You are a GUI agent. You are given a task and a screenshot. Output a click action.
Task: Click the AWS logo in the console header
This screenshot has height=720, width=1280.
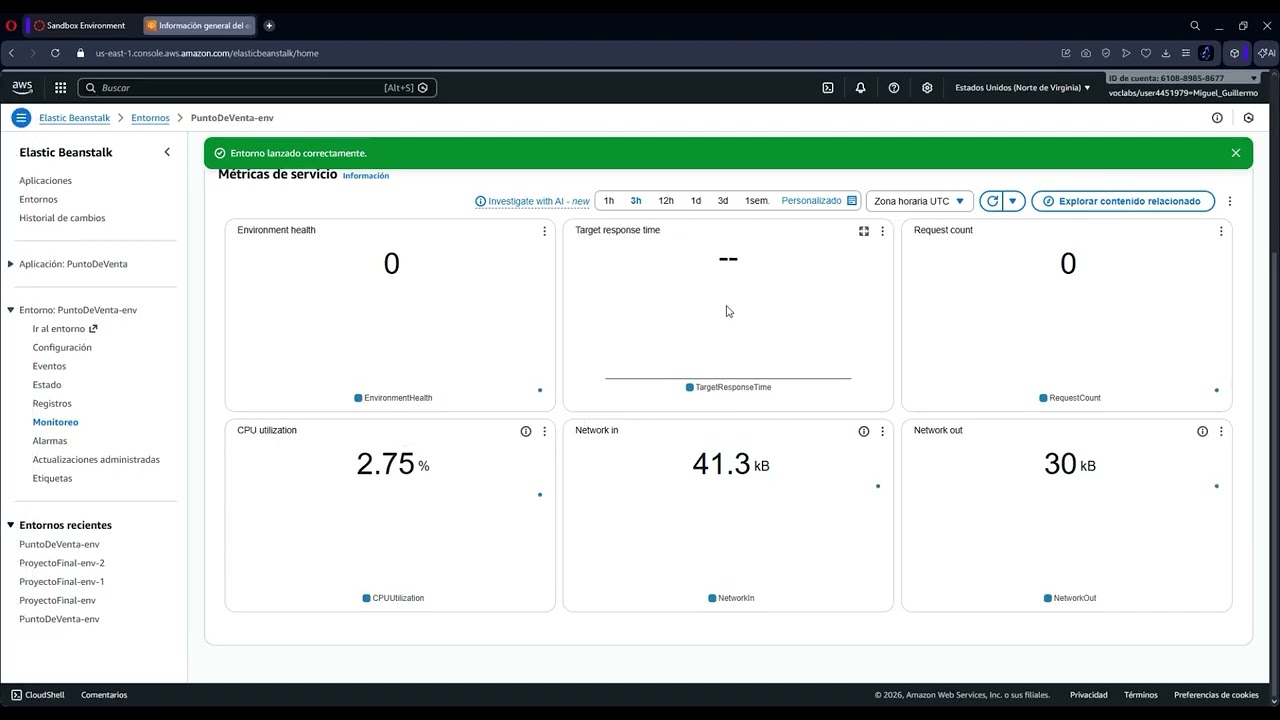22,88
